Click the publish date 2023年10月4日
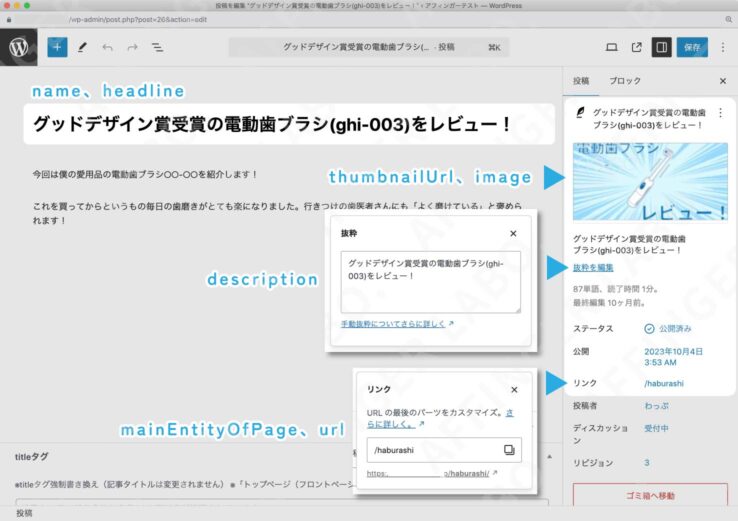 point(674,357)
